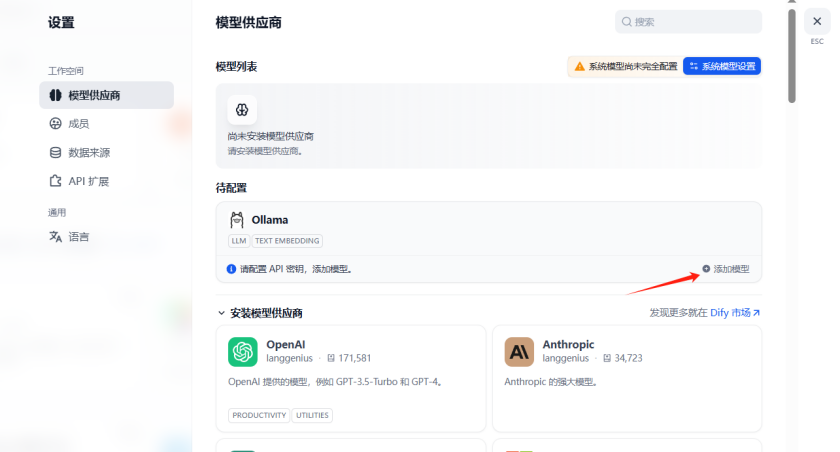This screenshot has width=840, height=452.
Task: Click the plus icon beside 添加模型
Action: tap(706, 269)
